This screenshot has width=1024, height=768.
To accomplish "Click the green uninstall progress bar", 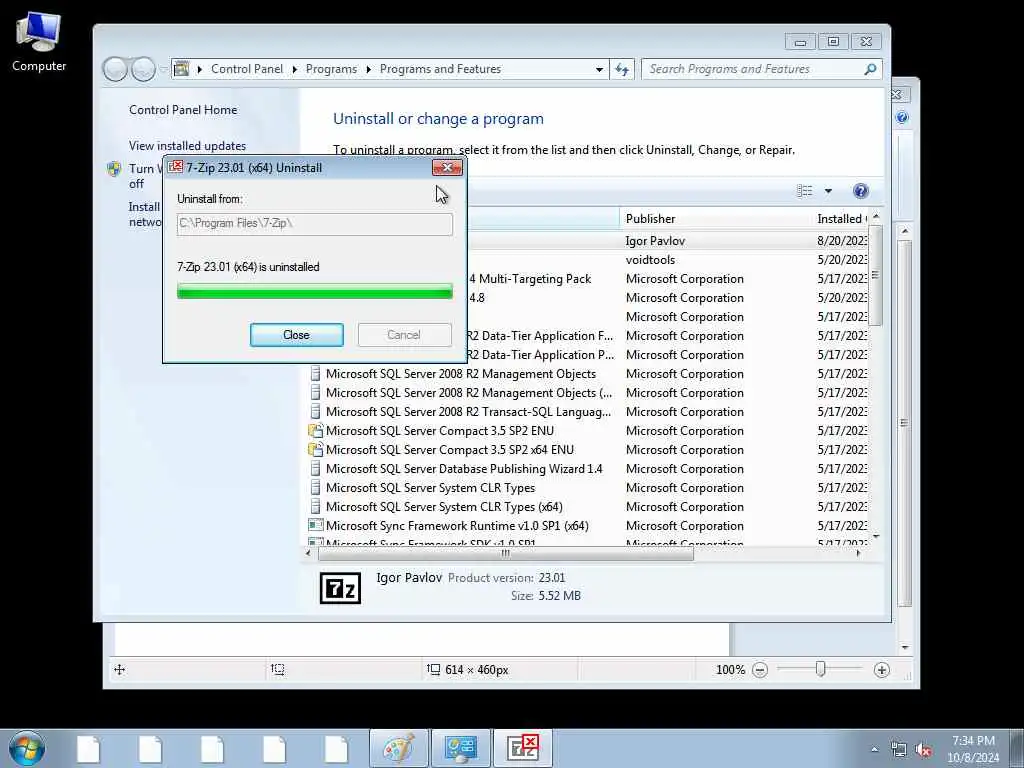I will 314,291.
